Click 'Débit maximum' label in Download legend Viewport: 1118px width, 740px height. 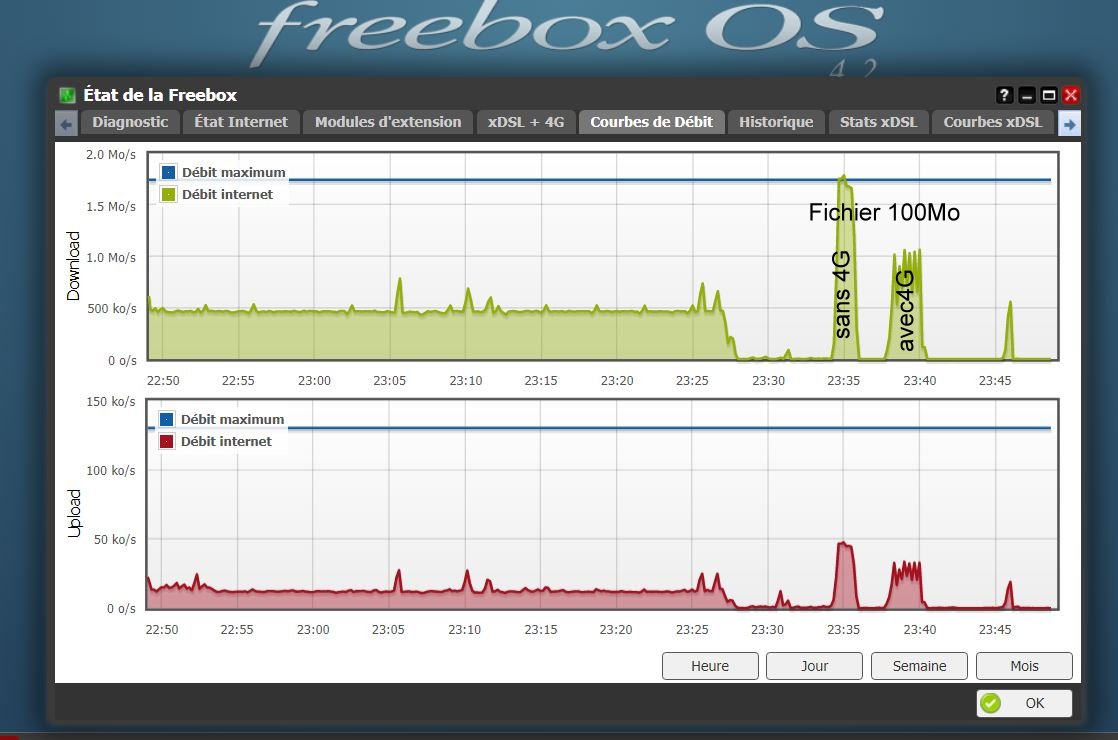pyautogui.click(x=233, y=172)
